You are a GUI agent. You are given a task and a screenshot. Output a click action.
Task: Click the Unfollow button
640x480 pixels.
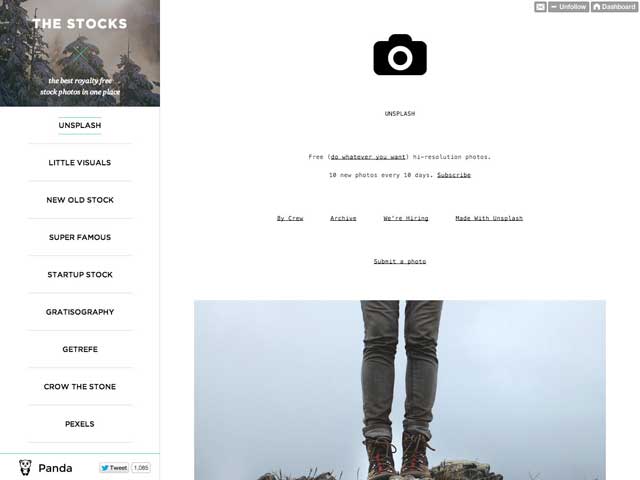(569, 7)
